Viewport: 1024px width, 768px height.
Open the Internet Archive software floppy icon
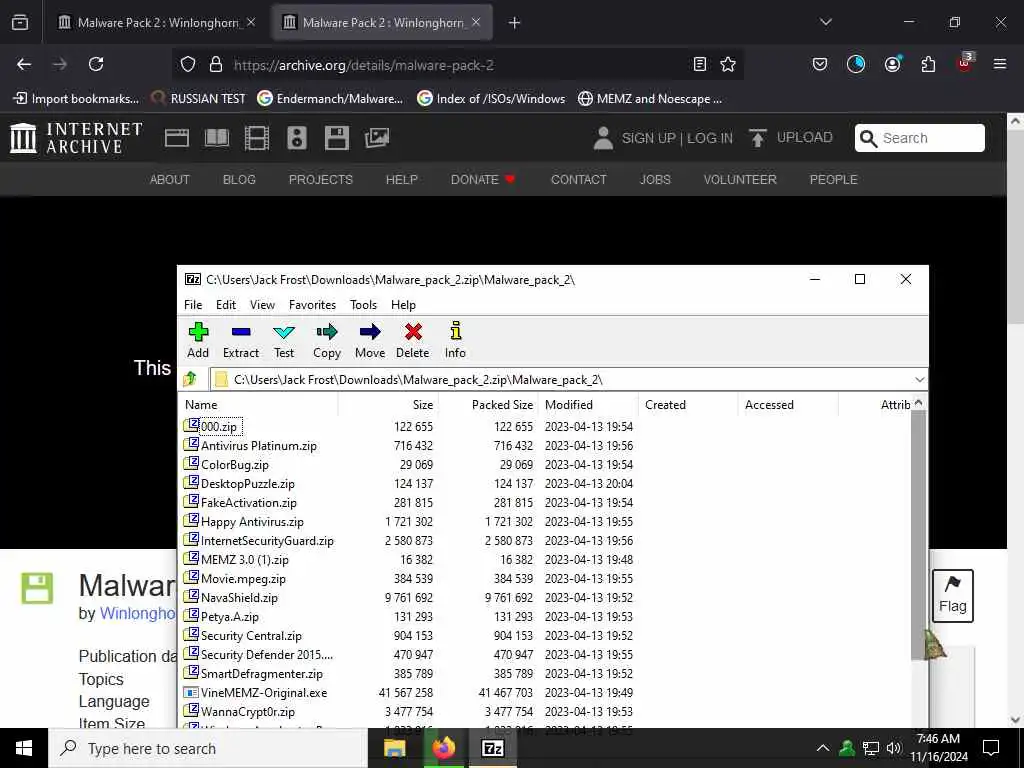click(x=336, y=138)
